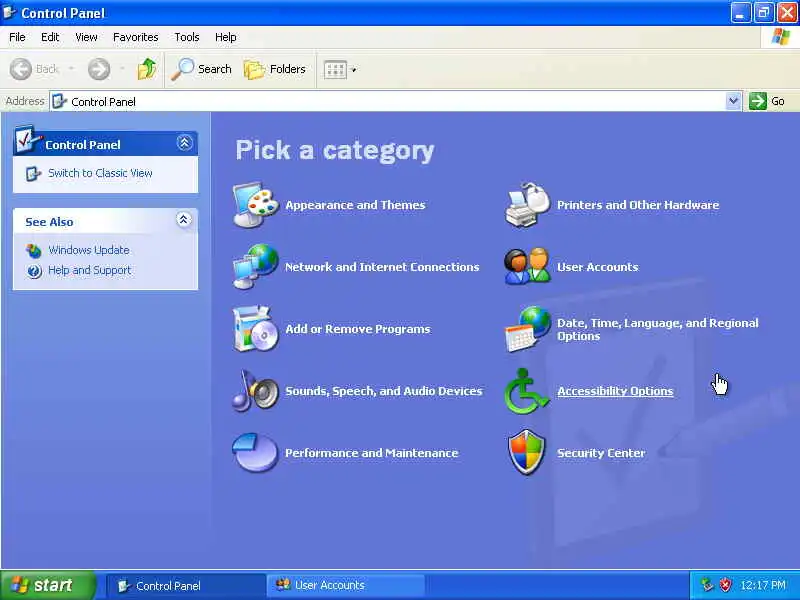Open the Forward button history dropdown arrow
The height and width of the screenshot is (600, 800).
coord(121,69)
